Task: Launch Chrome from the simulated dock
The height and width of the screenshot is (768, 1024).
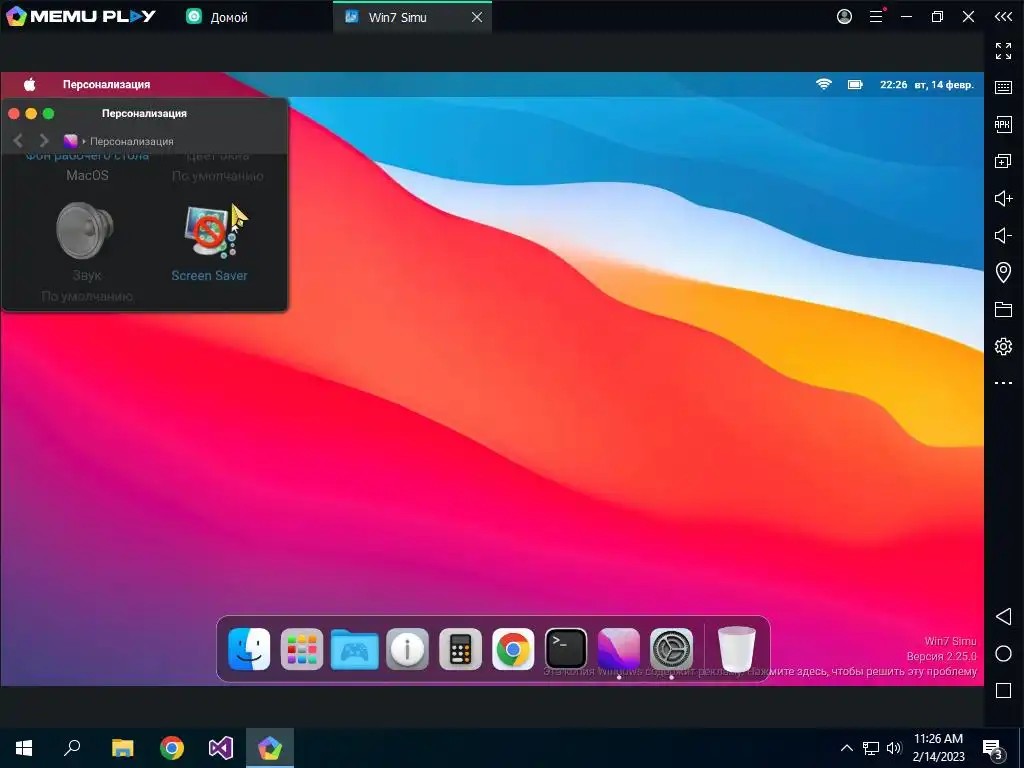Action: [x=513, y=649]
